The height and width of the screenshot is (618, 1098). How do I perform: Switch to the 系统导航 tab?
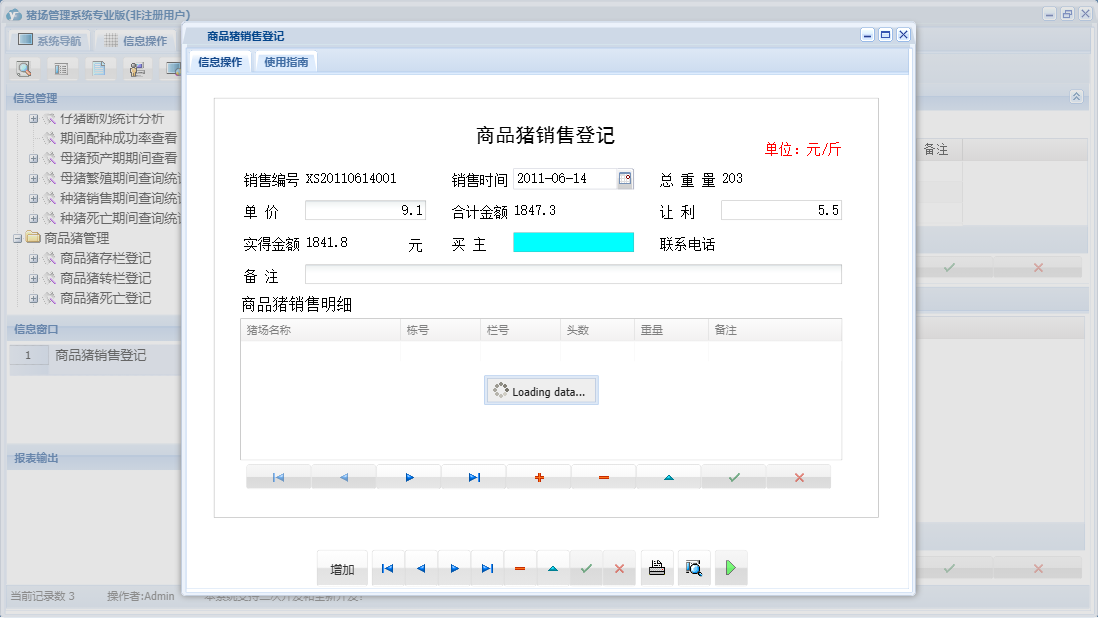(48, 39)
